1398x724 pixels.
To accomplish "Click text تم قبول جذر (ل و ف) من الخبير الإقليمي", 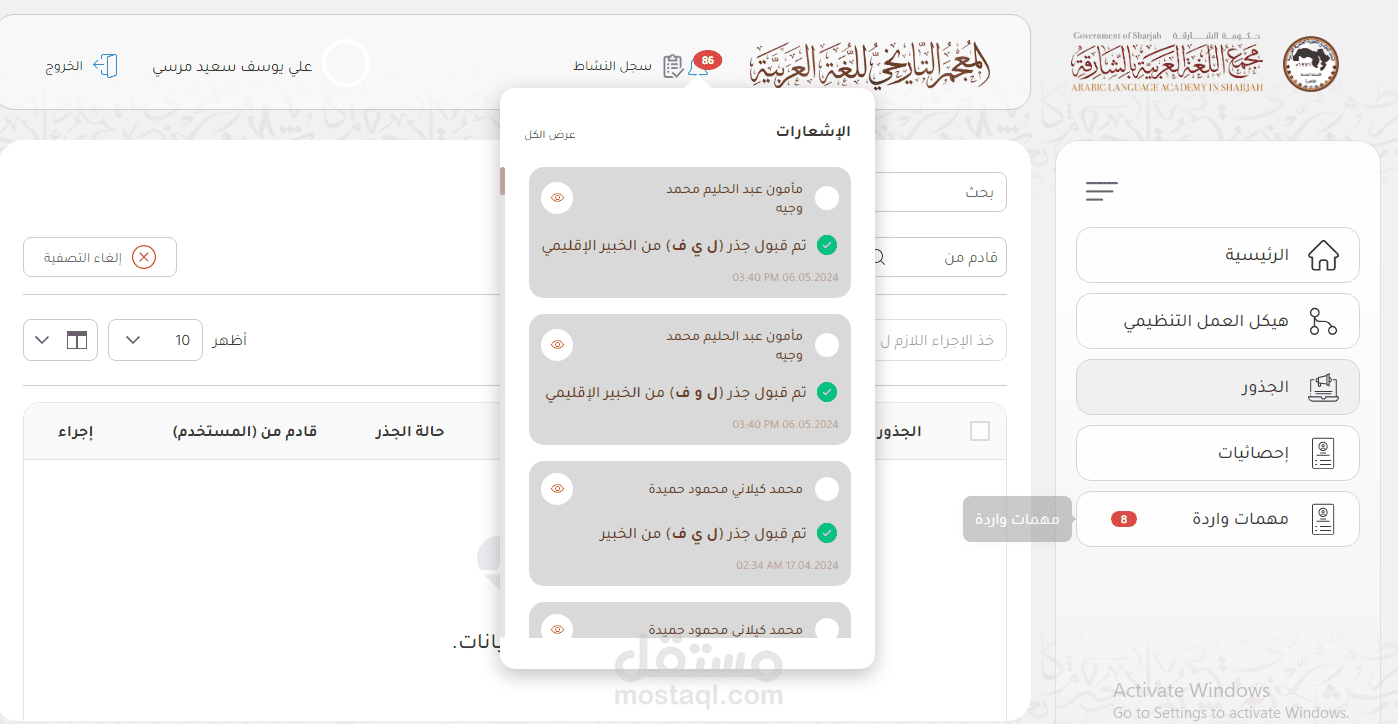I will (676, 392).
